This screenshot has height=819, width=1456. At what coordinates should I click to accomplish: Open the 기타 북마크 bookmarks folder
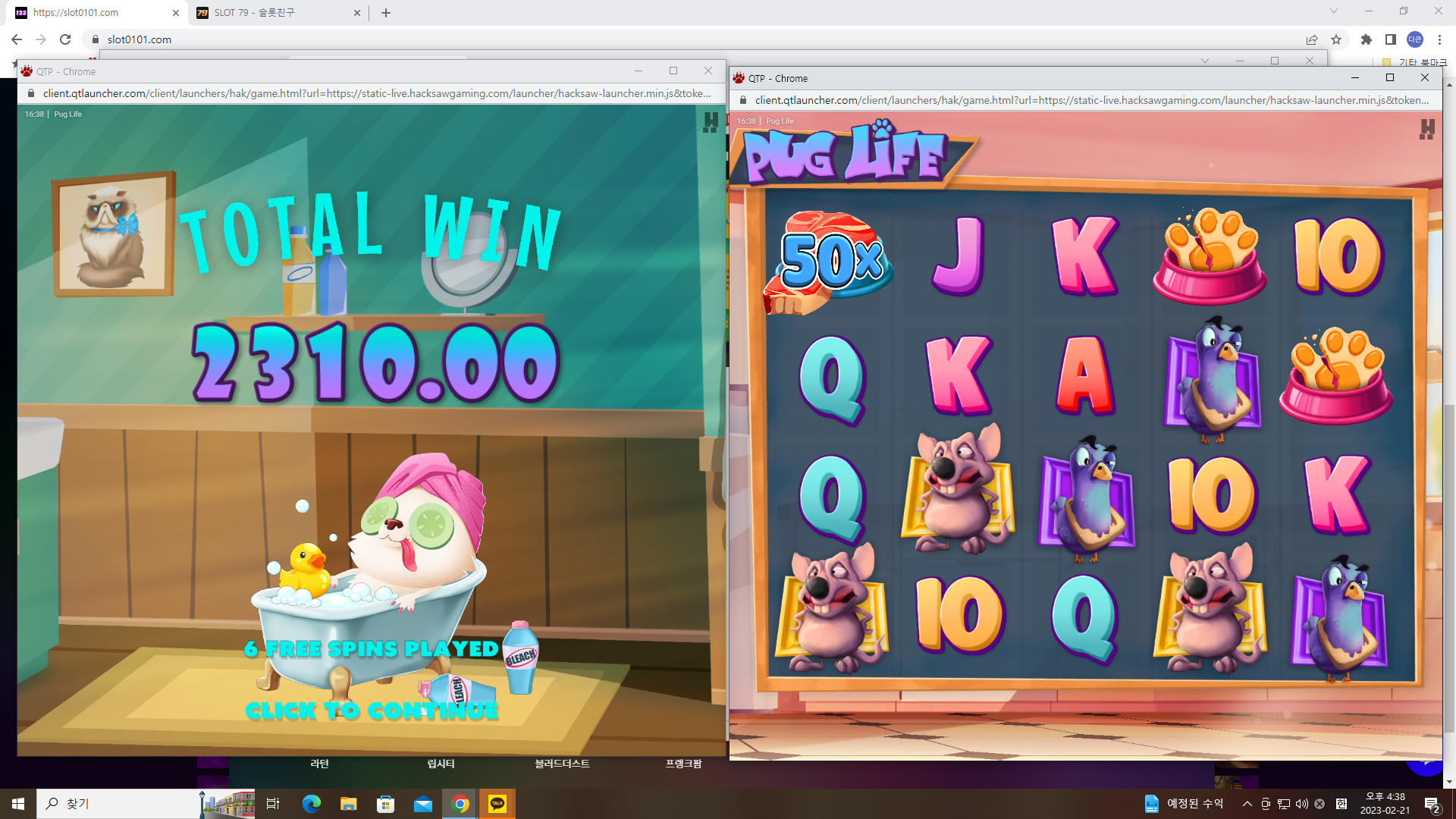pos(1415,62)
